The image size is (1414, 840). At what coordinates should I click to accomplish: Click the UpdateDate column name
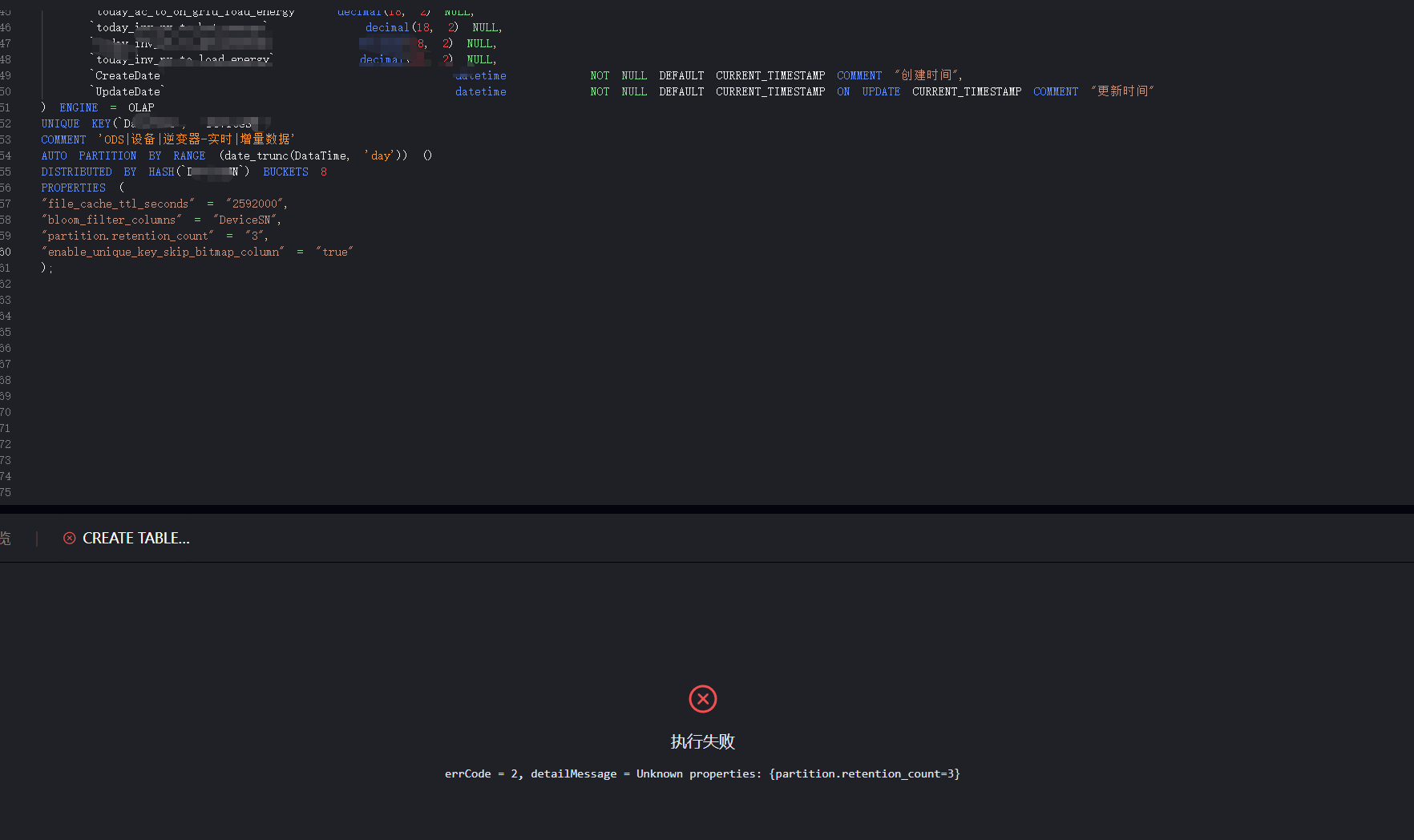(x=128, y=91)
